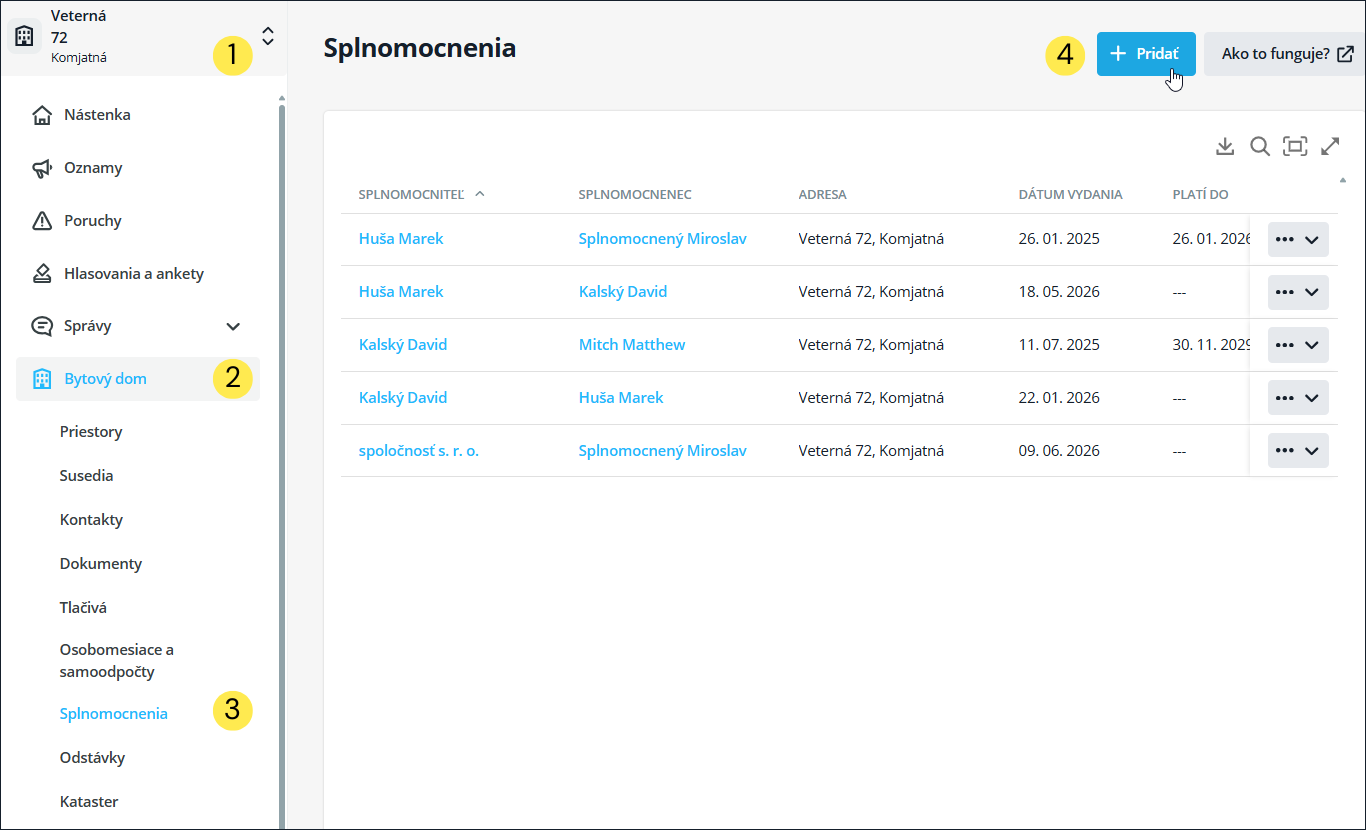Screen dimensions: 1366x830
Task: Click the fit-to-screen frame icon
Action: pos(1295,147)
